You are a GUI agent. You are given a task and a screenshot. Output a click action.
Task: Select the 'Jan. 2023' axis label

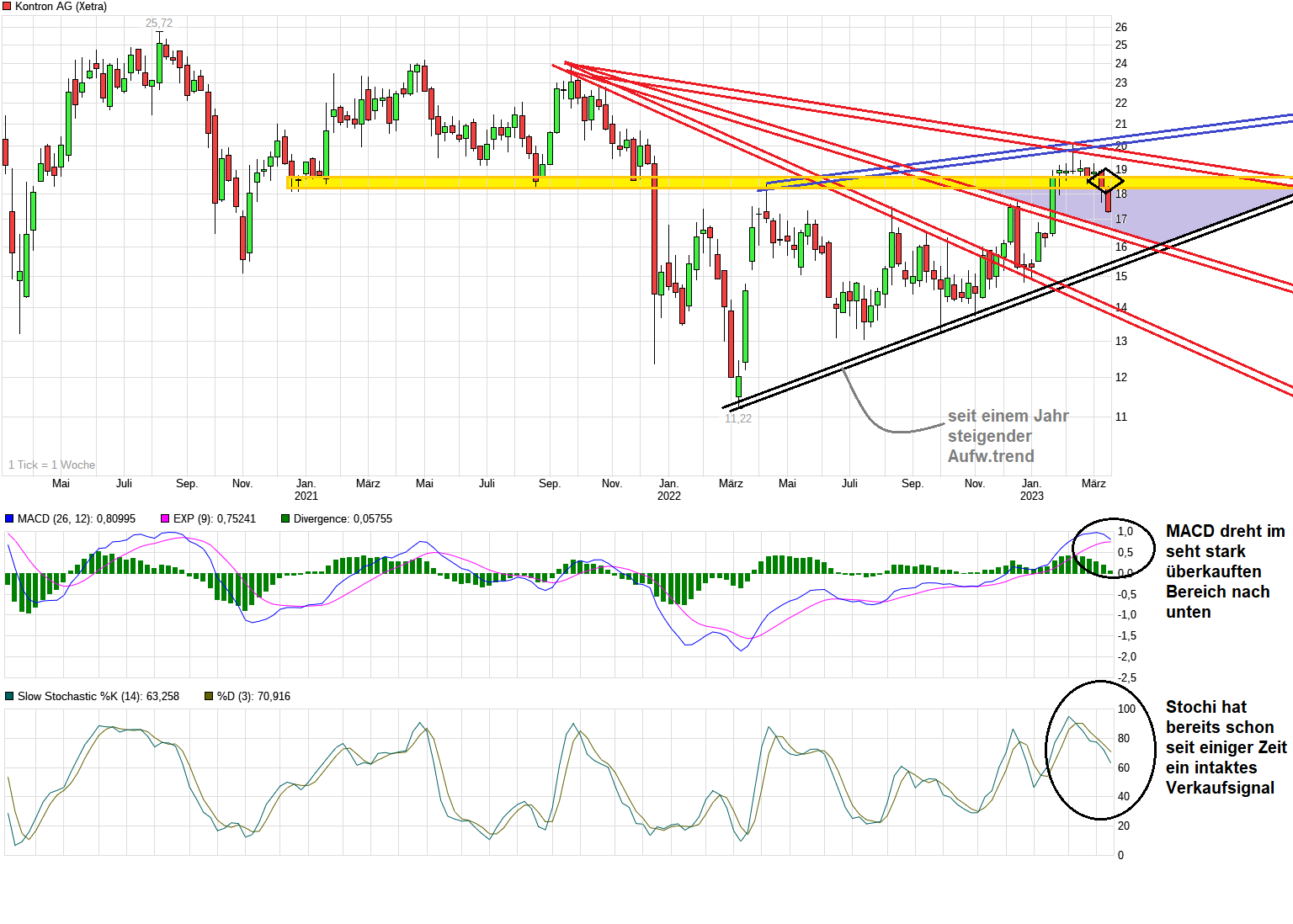pyautogui.click(x=1032, y=490)
